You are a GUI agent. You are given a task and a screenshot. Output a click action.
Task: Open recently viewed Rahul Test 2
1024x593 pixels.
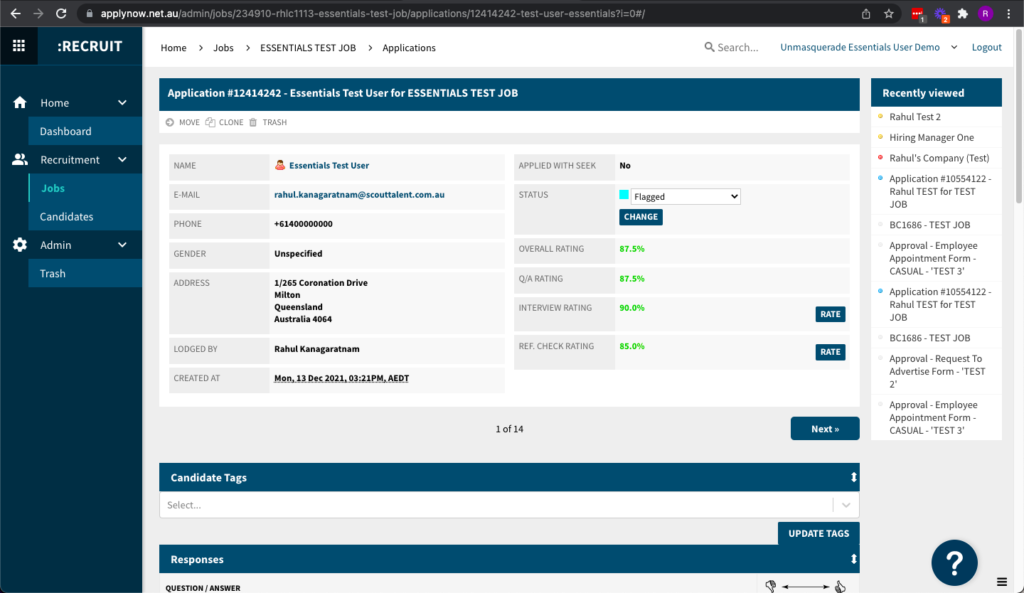point(915,117)
